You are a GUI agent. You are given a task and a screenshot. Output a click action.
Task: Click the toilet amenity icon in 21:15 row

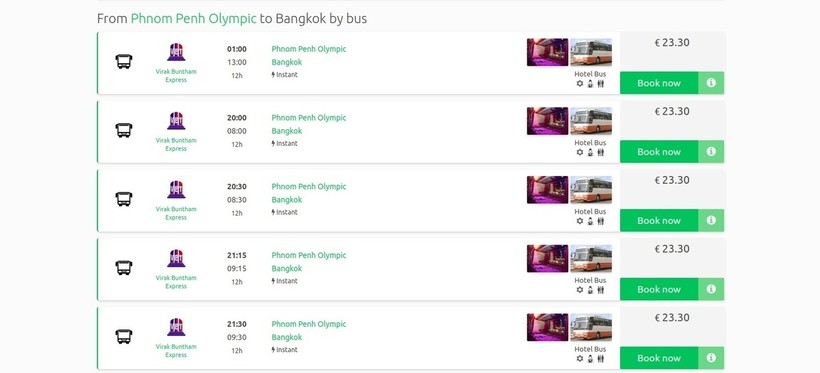(x=600, y=290)
